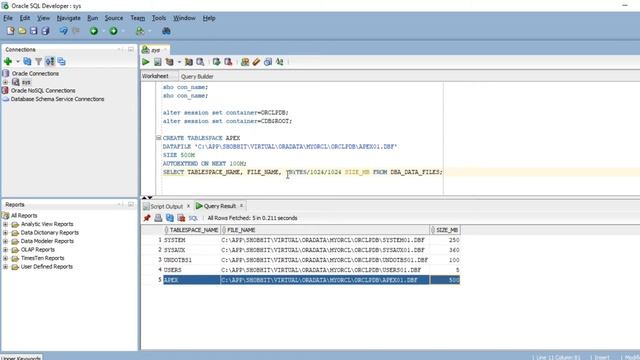
Task: Click the green Forward navigation icon
Action: click(113, 31)
